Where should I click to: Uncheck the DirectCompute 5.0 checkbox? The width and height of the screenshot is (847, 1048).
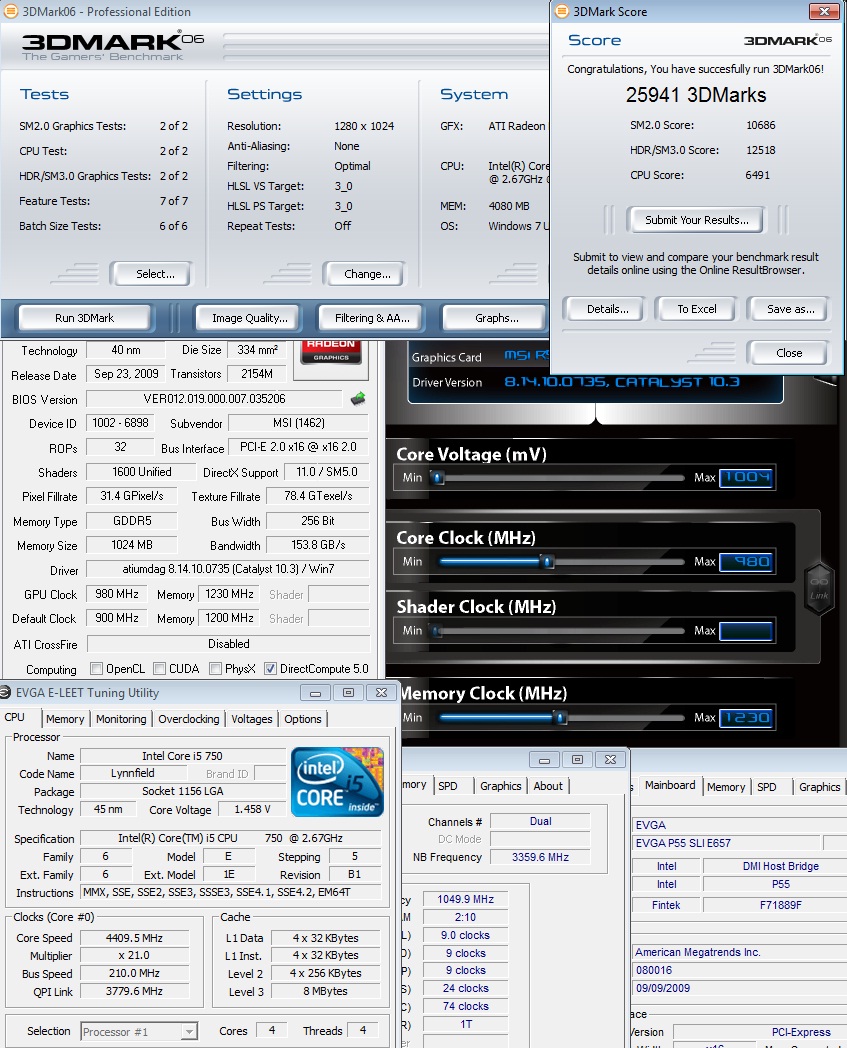pos(270,668)
